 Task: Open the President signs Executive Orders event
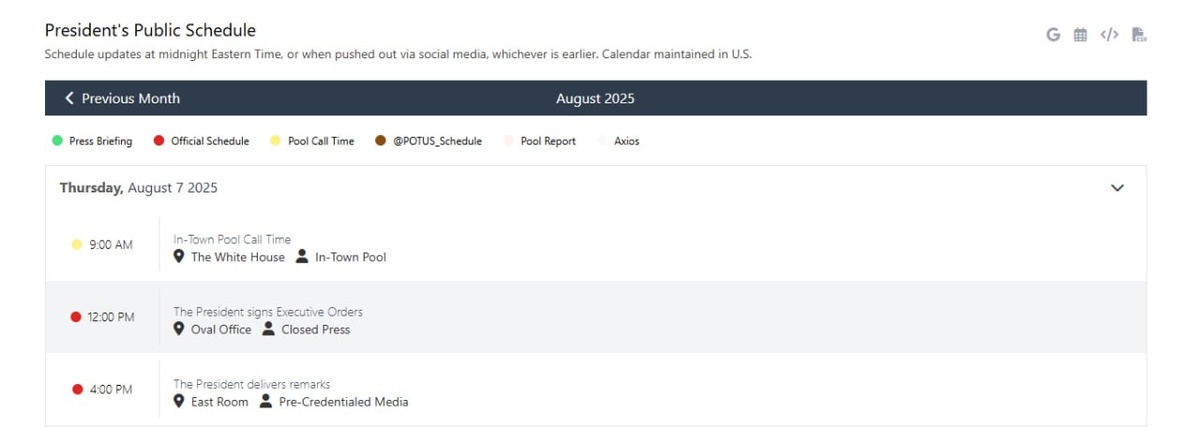(268, 312)
